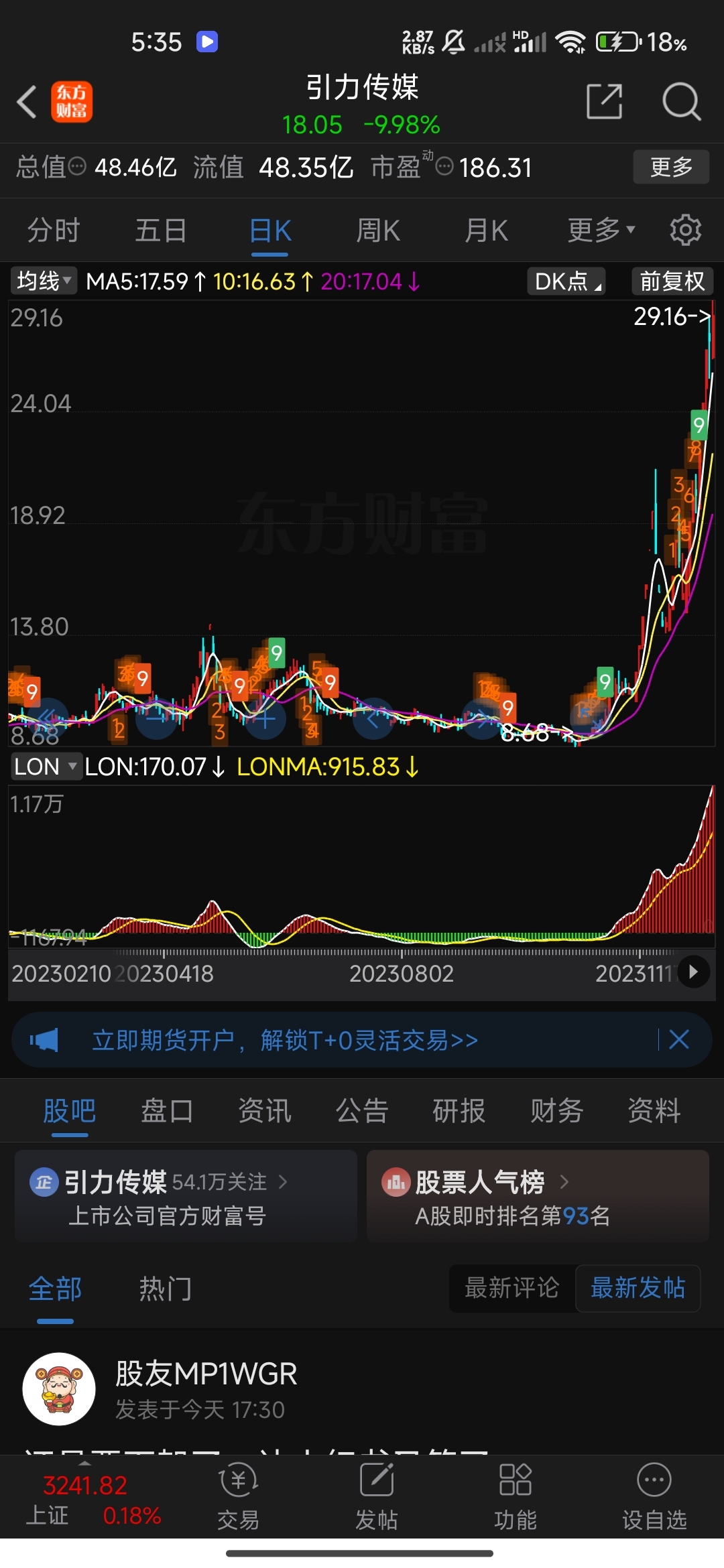Image resolution: width=724 pixels, height=1568 pixels.
Task: Switch to 五日 chart tab
Action: [161, 231]
